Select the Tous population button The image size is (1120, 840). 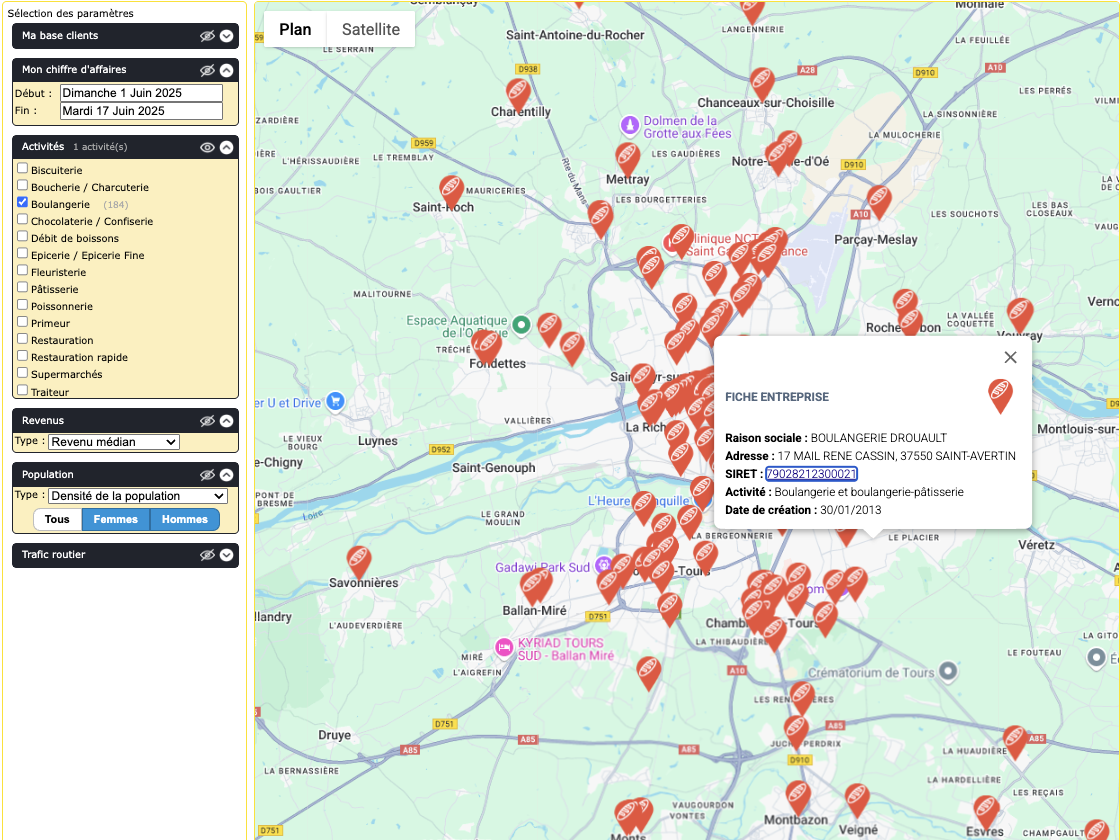tap(57, 519)
